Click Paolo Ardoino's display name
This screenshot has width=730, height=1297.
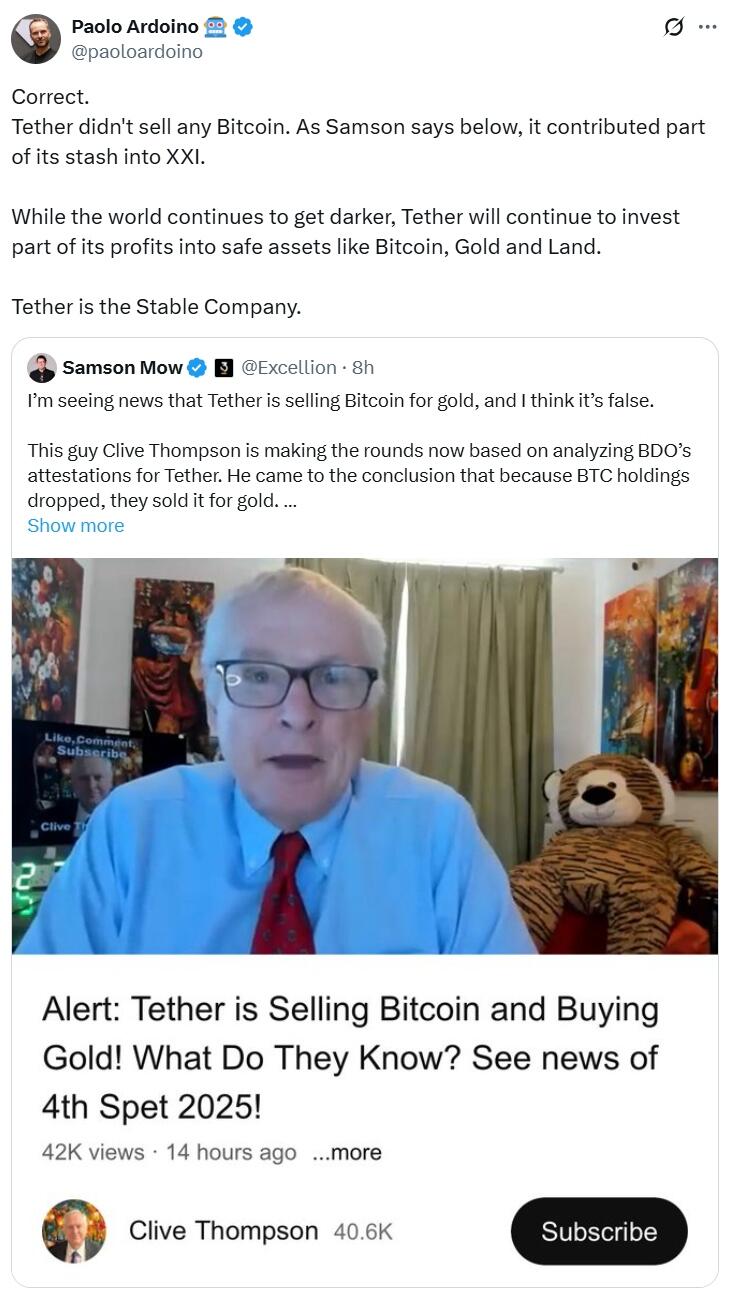click(135, 27)
